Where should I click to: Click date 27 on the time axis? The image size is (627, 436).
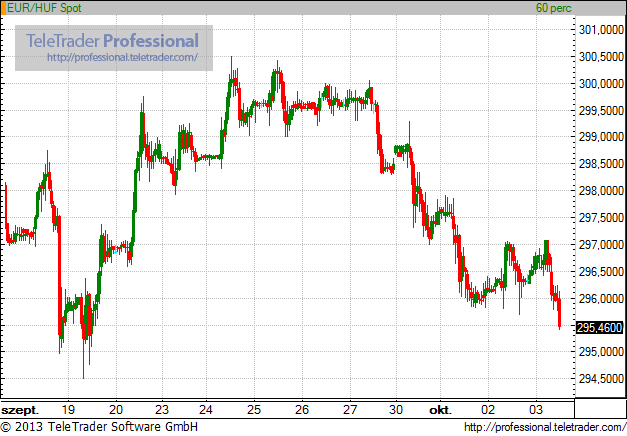click(x=350, y=410)
